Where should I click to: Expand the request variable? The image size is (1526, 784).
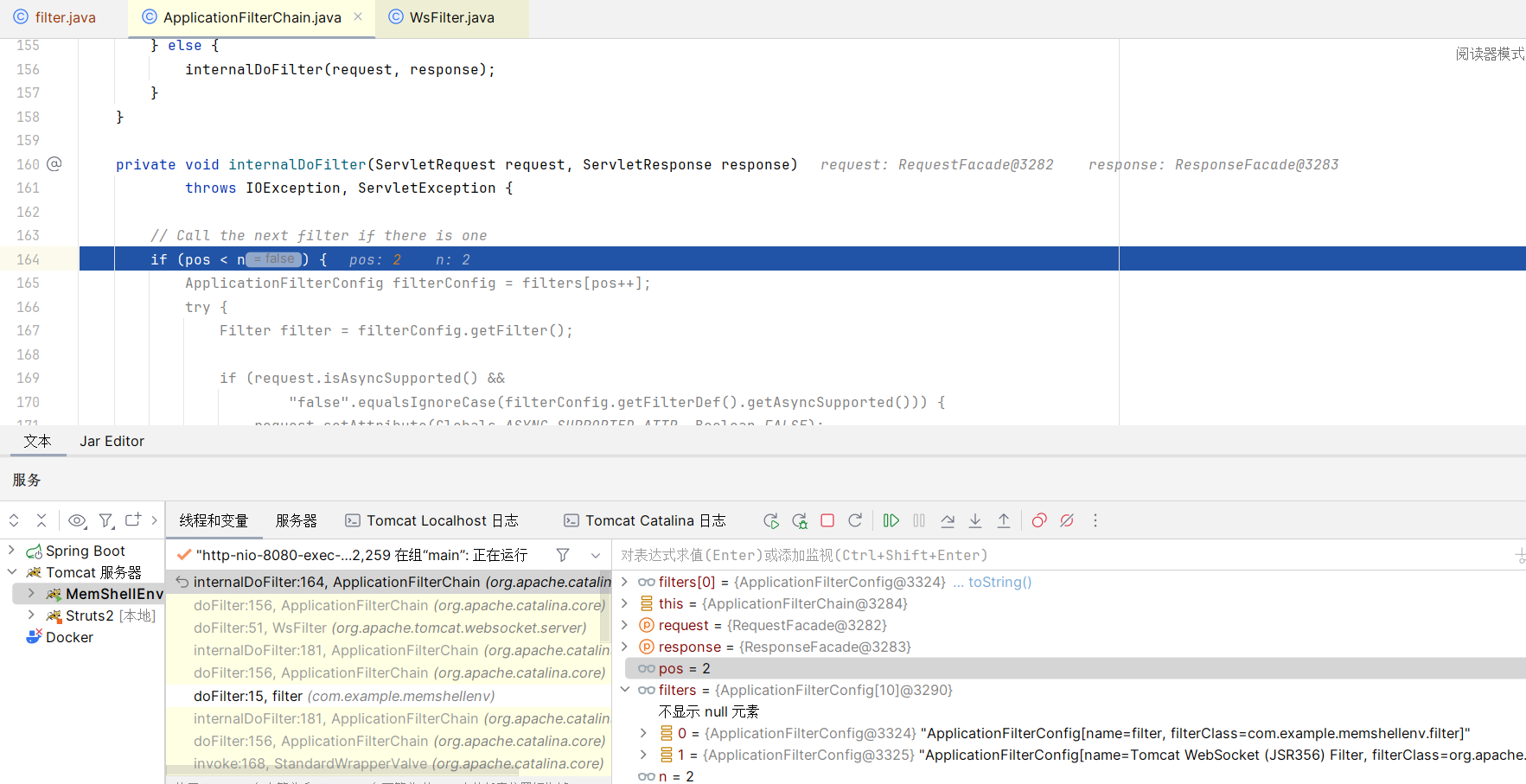pyautogui.click(x=625, y=625)
